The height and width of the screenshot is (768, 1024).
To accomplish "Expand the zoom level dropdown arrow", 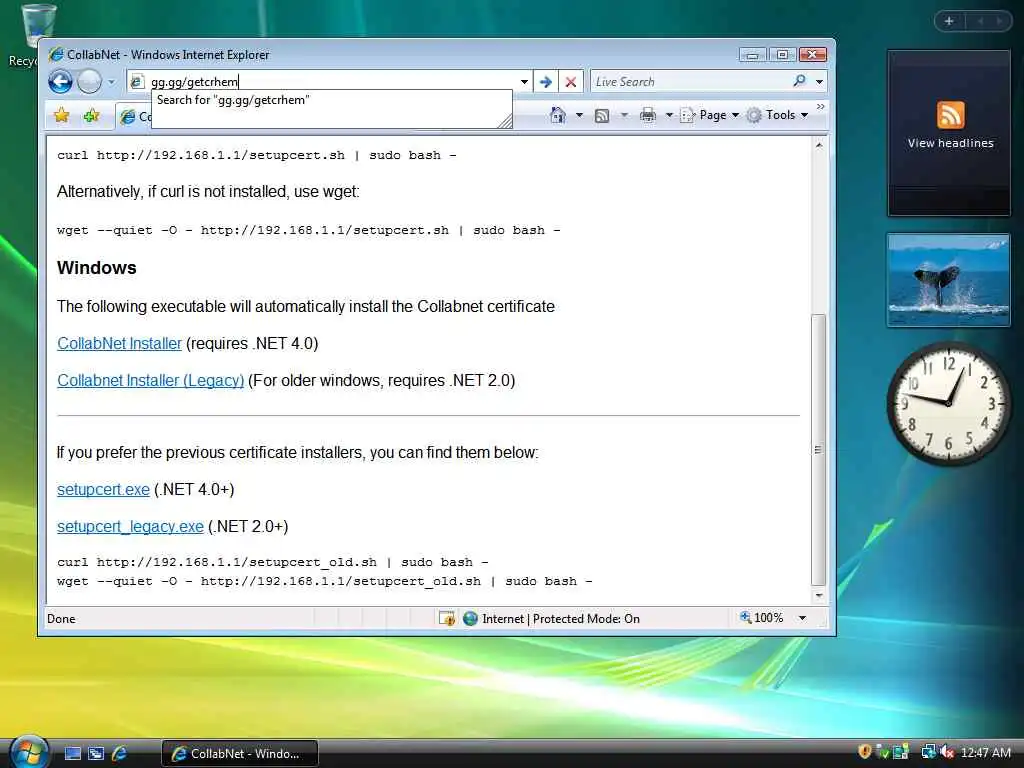I will pos(803,618).
